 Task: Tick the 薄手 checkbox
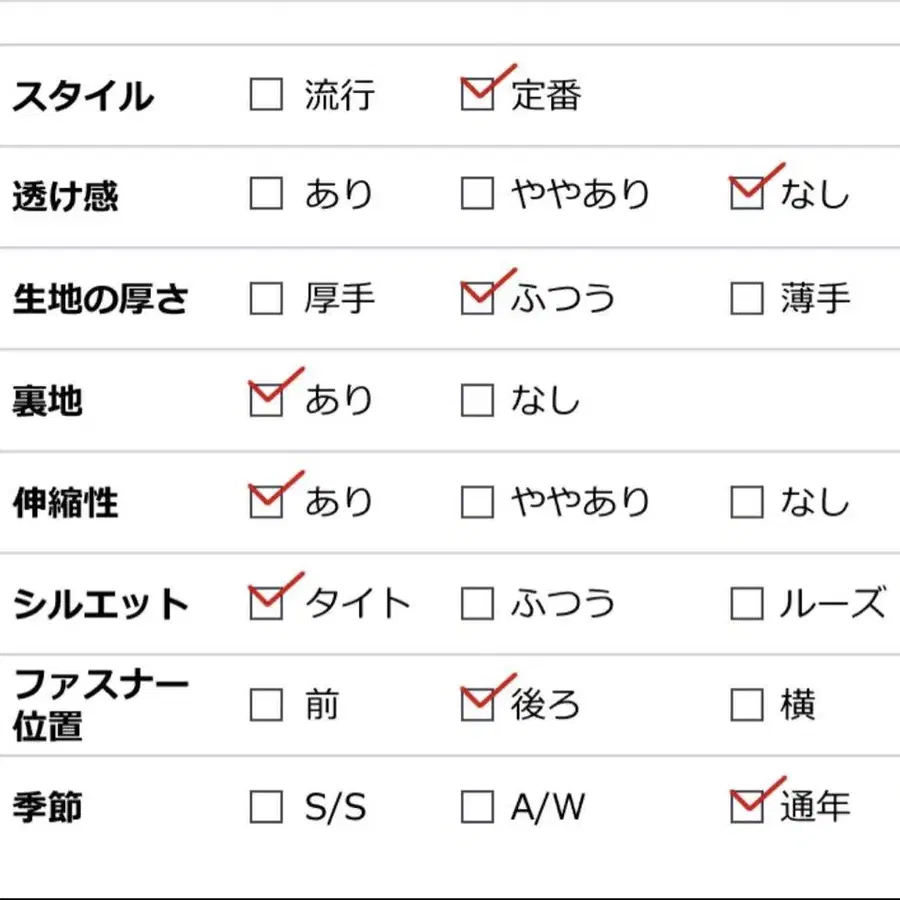(747, 298)
